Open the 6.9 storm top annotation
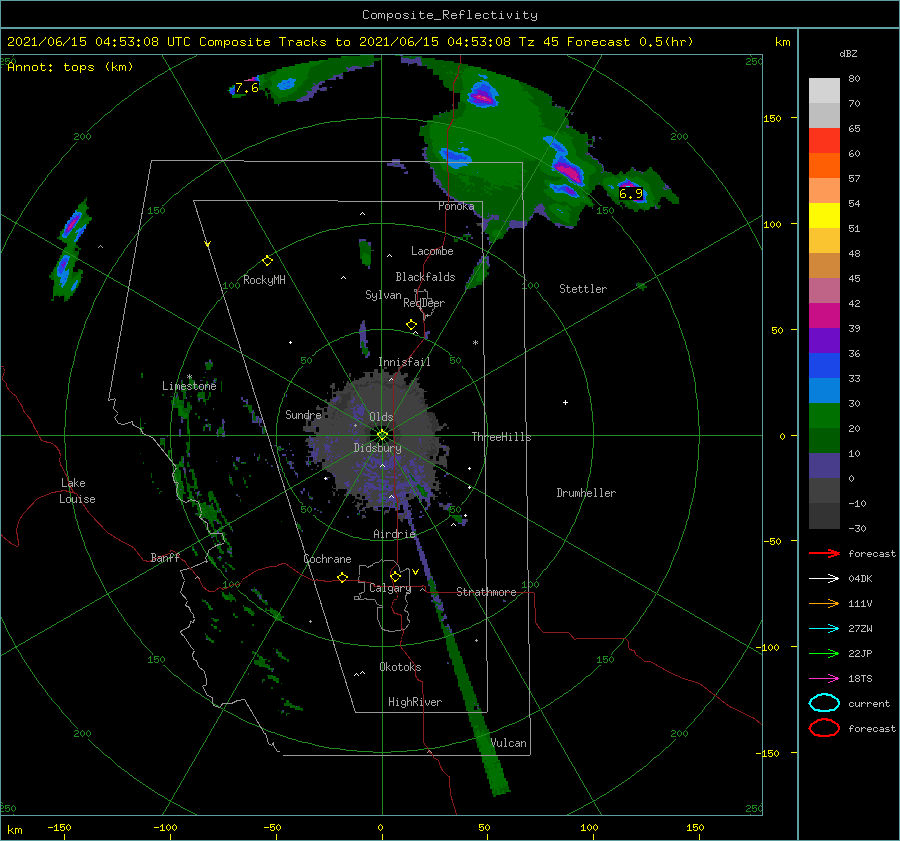900x841 pixels. point(631,193)
